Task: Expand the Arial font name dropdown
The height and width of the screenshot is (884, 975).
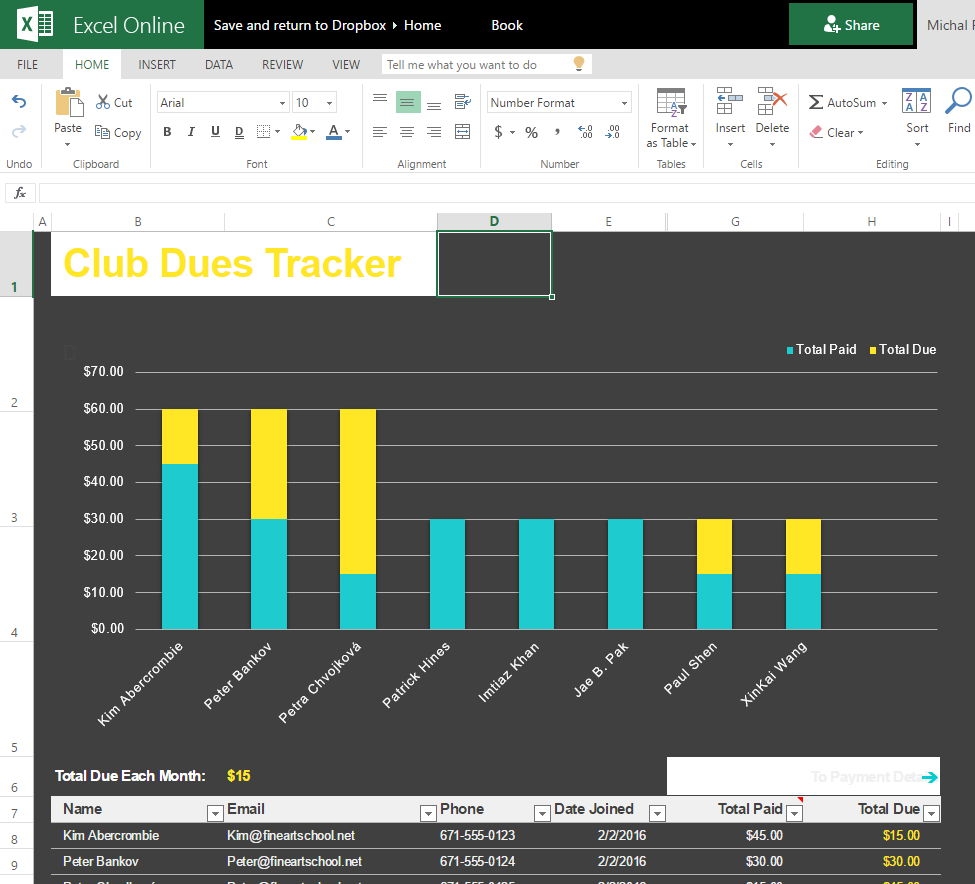Action: point(282,103)
